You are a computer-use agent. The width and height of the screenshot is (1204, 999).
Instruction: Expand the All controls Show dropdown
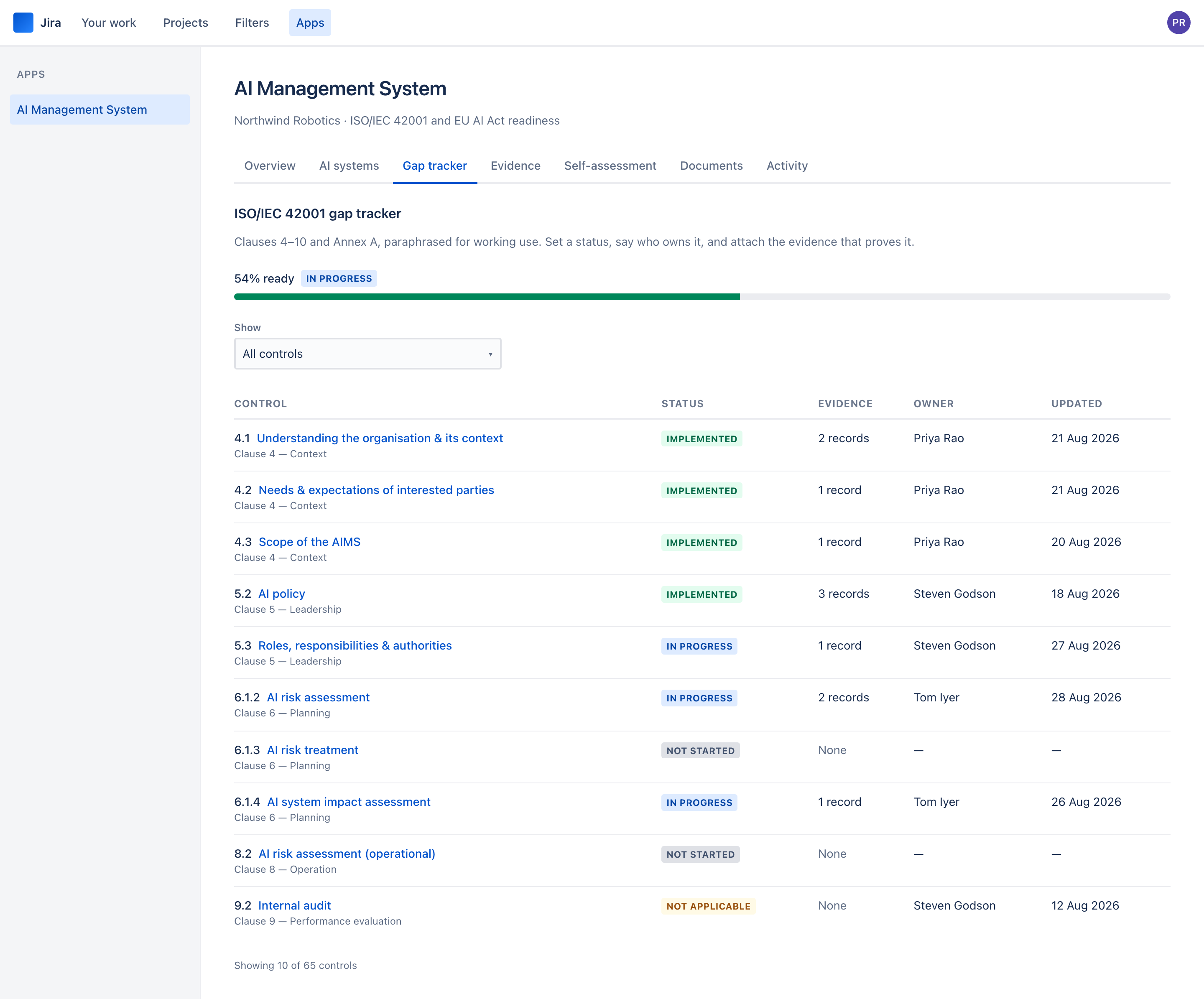point(367,354)
